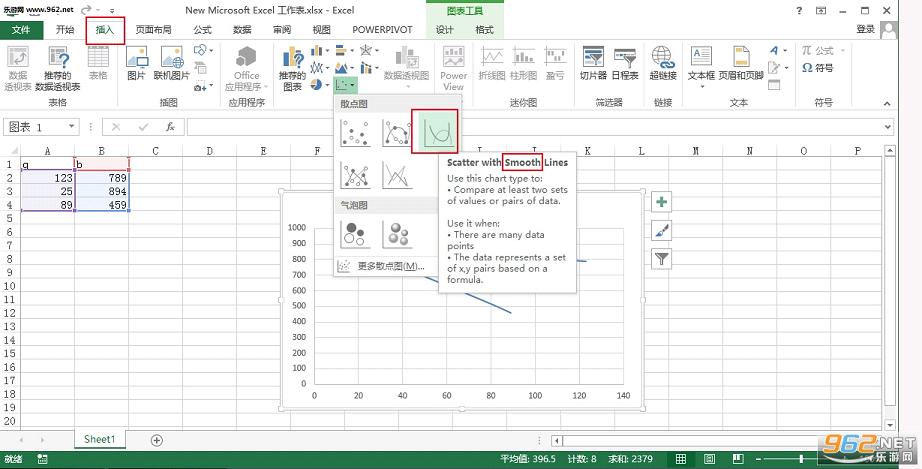Switch to the 开始 Home tab

pos(65,29)
